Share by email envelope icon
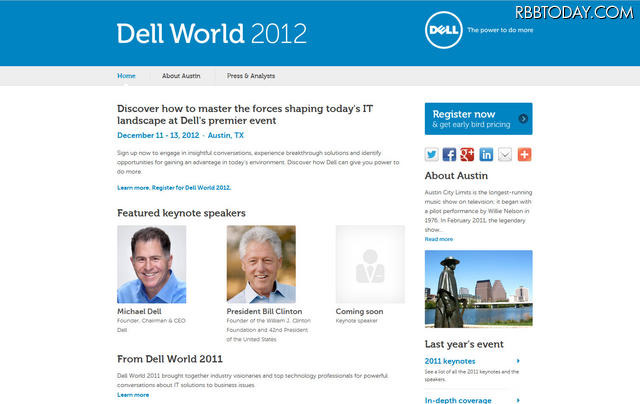The height and width of the screenshot is (404, 640). click(x=505, y=155)
